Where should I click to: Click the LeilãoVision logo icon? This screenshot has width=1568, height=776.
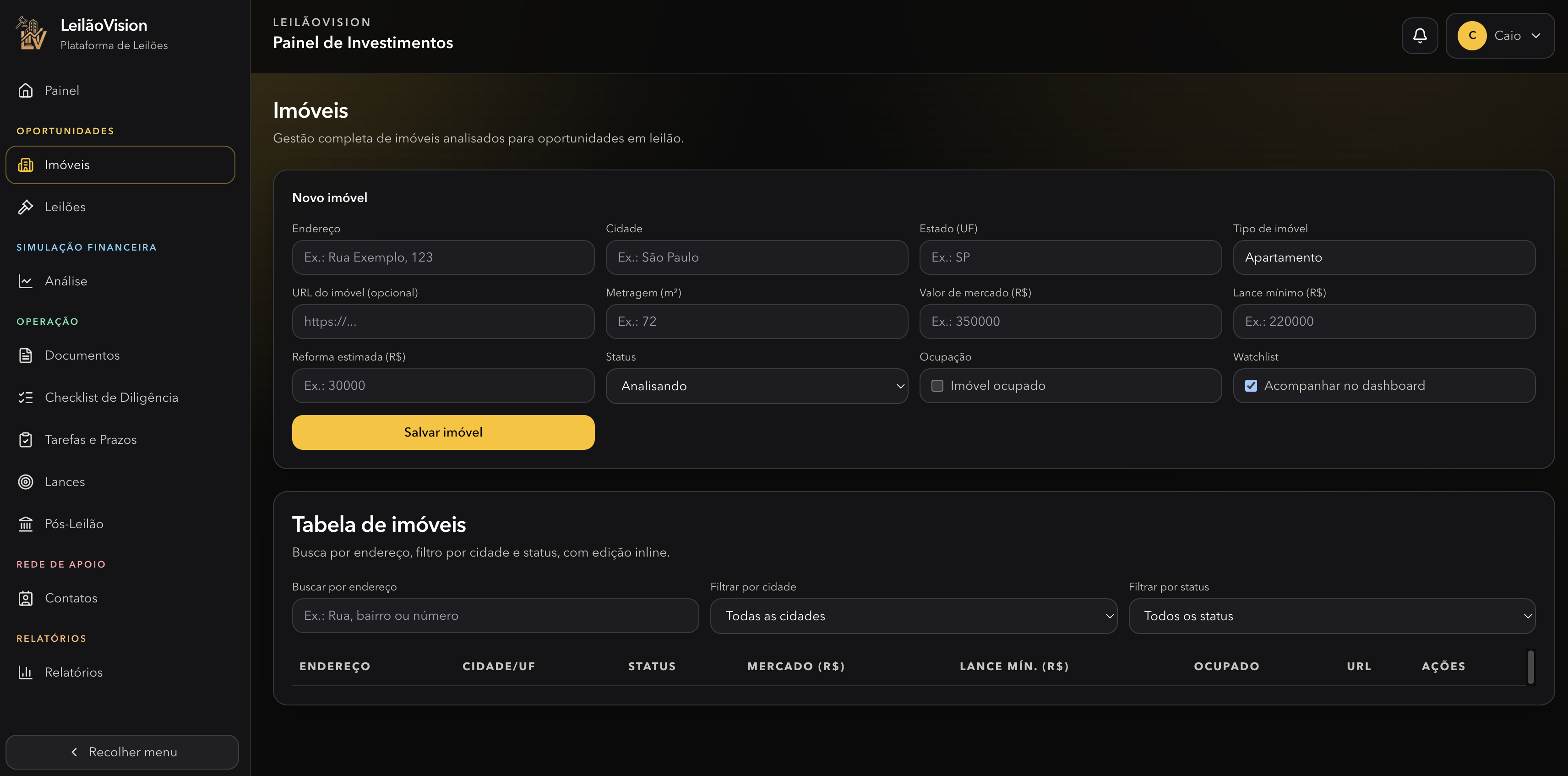tap(30, 33)
